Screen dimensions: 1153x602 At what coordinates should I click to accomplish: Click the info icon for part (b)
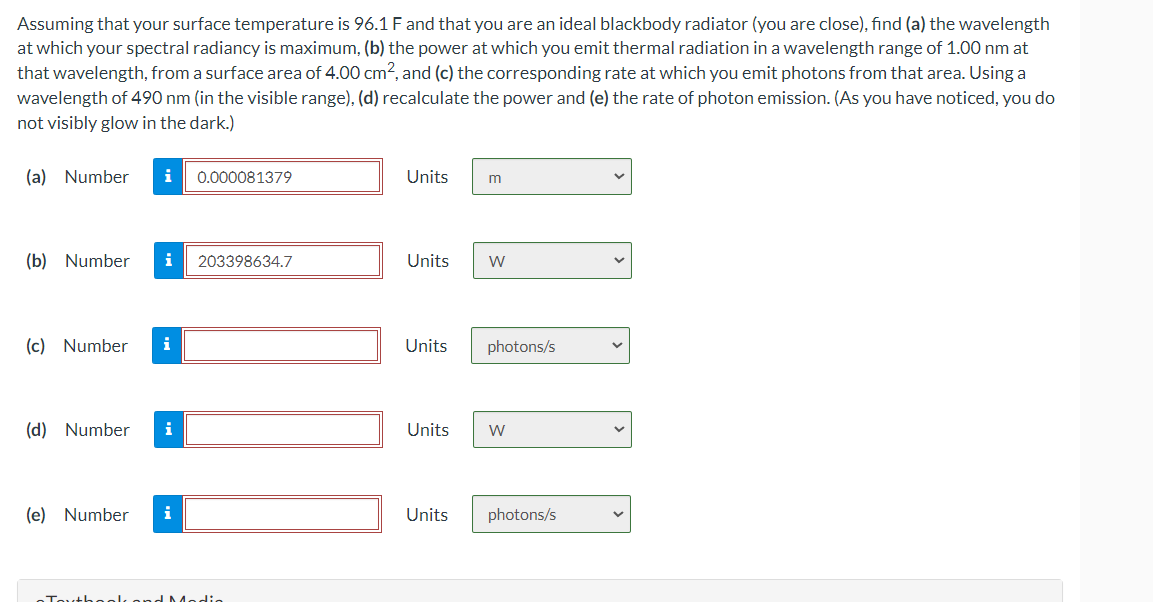pos(168,260)
